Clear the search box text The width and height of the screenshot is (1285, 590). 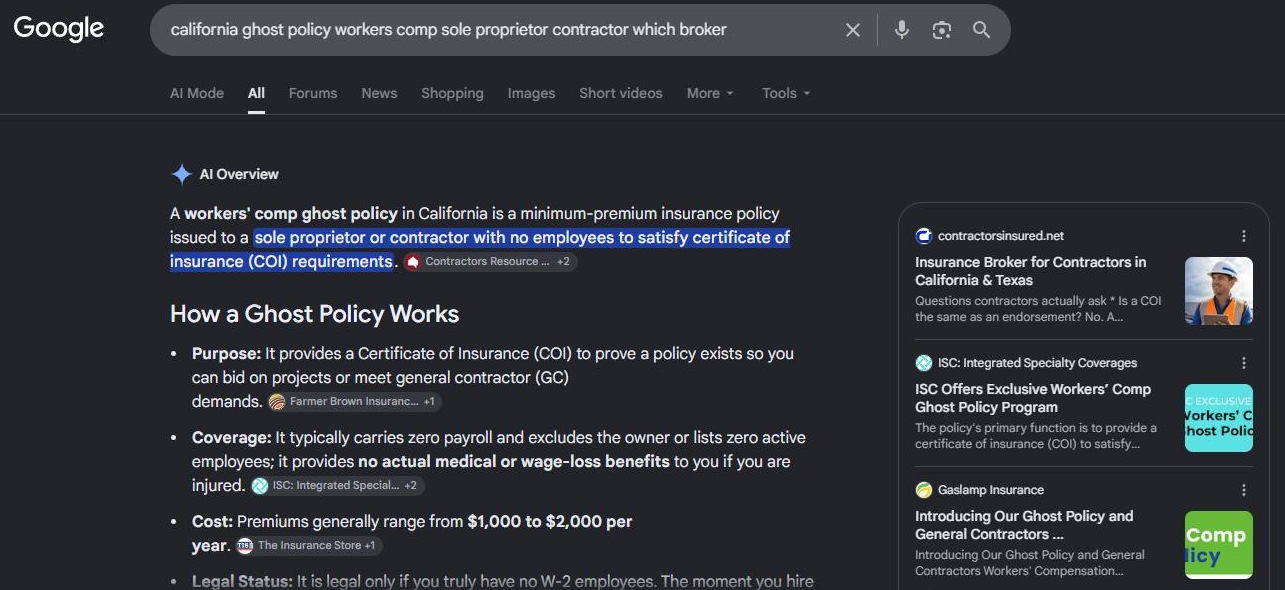[x=852, y=30]
